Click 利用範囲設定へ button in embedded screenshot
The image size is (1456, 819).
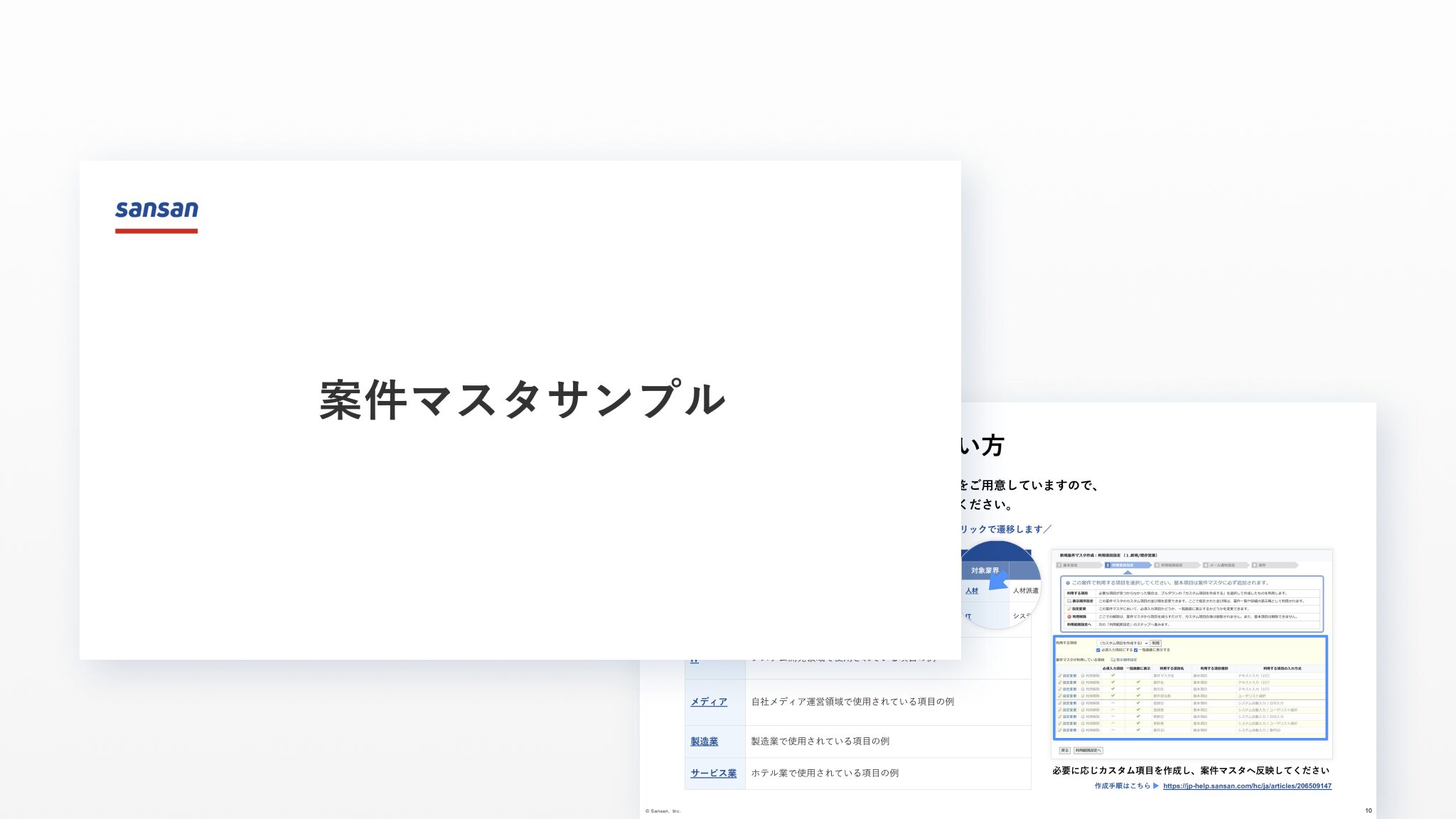tap(1088, 751)
